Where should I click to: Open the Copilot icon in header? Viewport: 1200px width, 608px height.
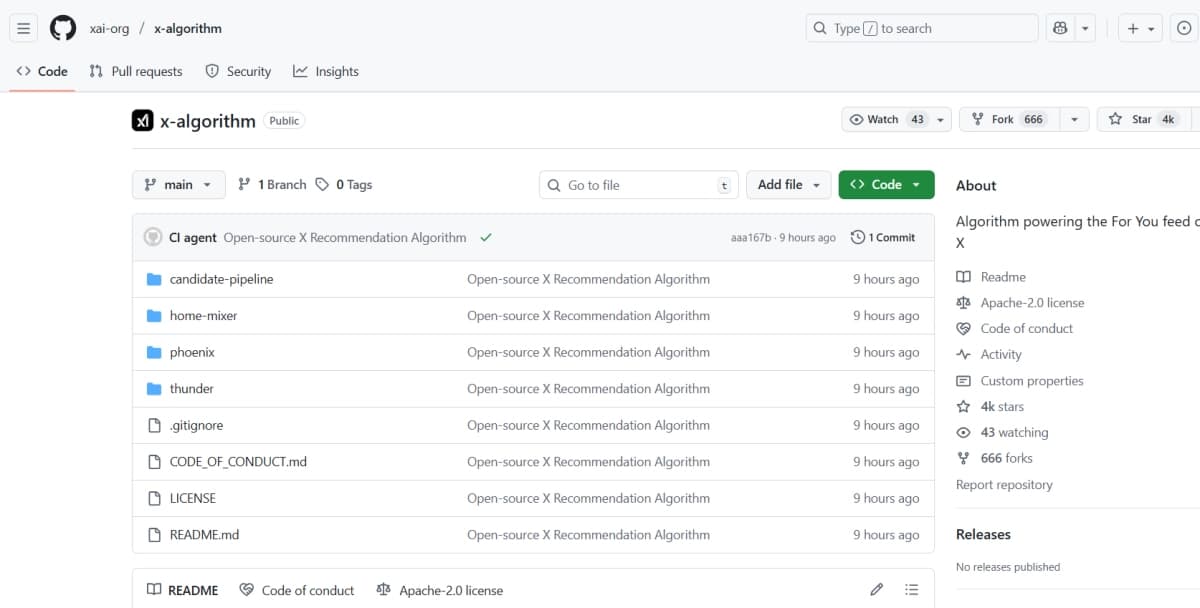point(1059,29)
